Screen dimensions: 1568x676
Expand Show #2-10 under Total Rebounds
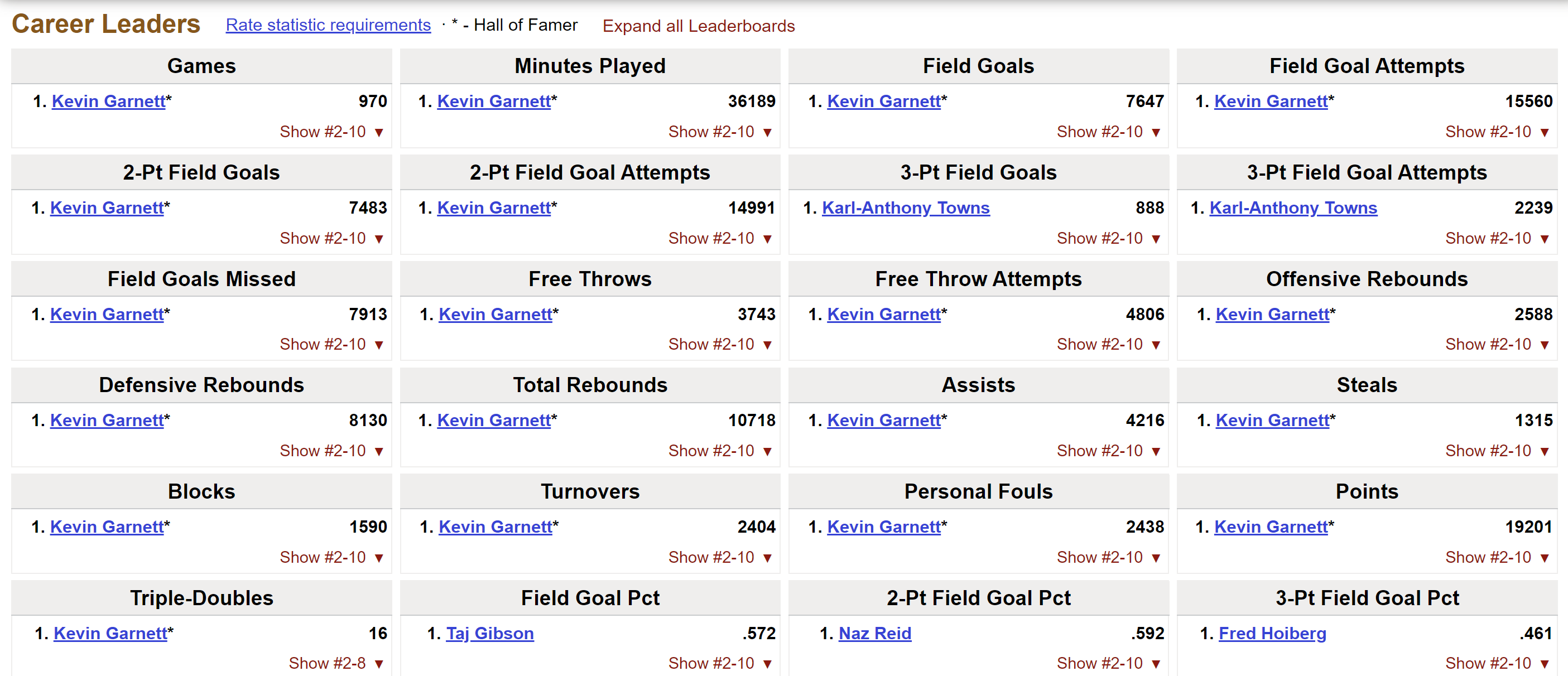(x=720, y=450)
